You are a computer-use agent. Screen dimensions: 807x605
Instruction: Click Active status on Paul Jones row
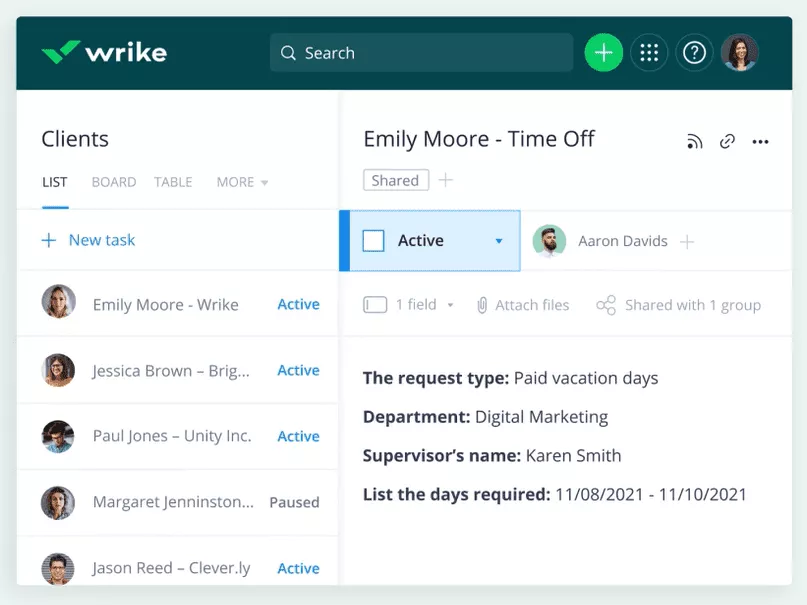[x=299, y=436]
